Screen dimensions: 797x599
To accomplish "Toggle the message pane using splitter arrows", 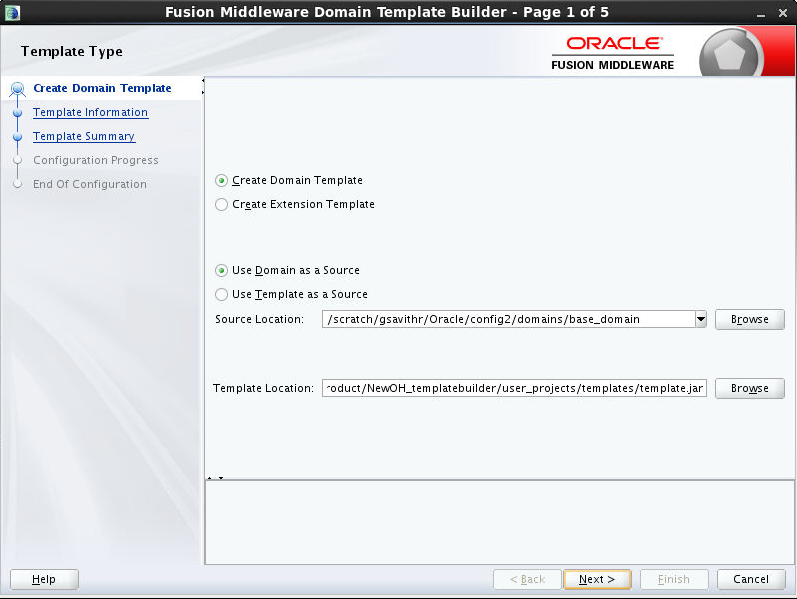I will tap(215, 478).
